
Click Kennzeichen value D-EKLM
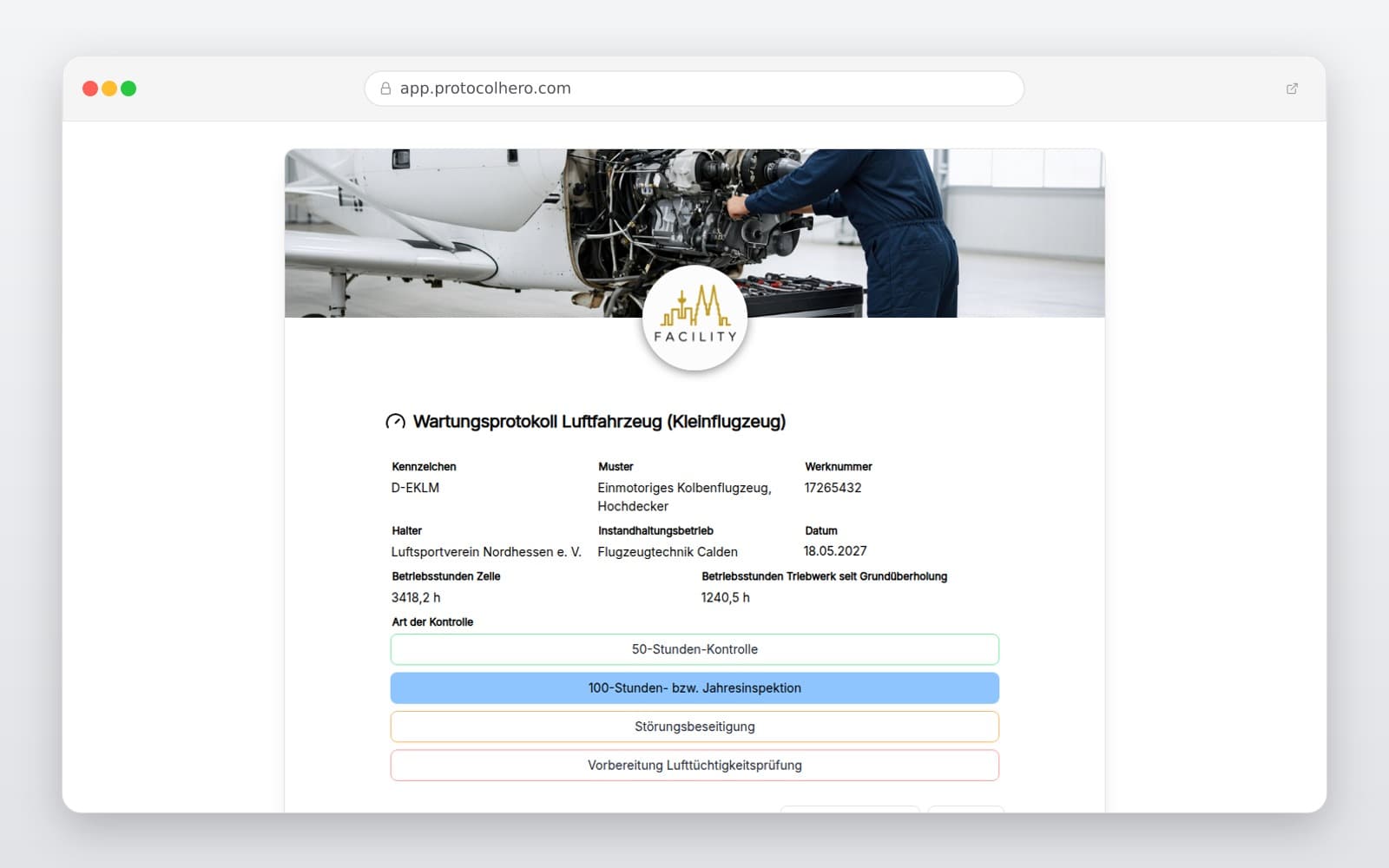(x=415, y=488)
